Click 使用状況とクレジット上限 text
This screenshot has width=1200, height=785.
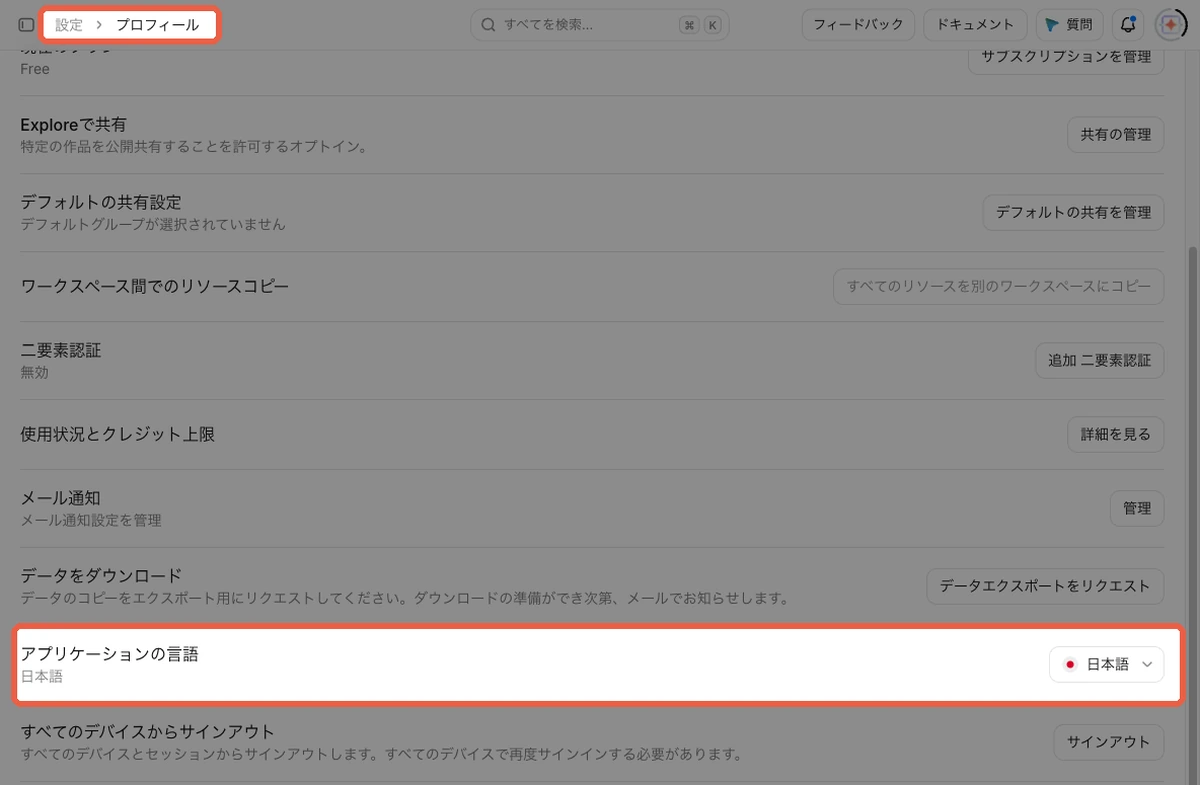[118, 434]
